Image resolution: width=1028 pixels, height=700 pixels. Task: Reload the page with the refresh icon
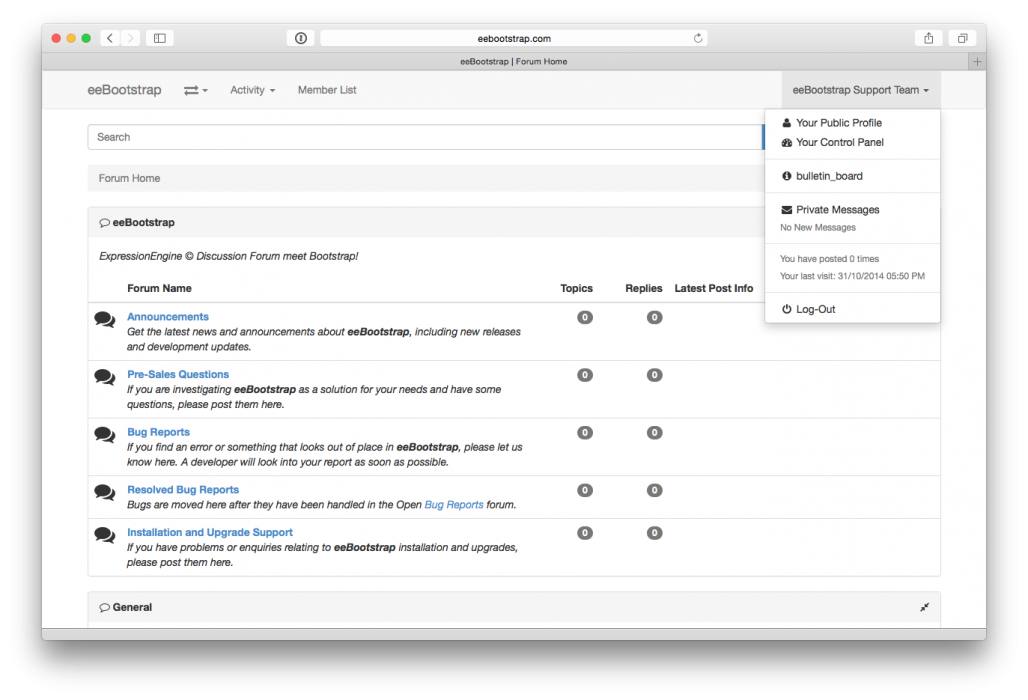click(698, 38)
